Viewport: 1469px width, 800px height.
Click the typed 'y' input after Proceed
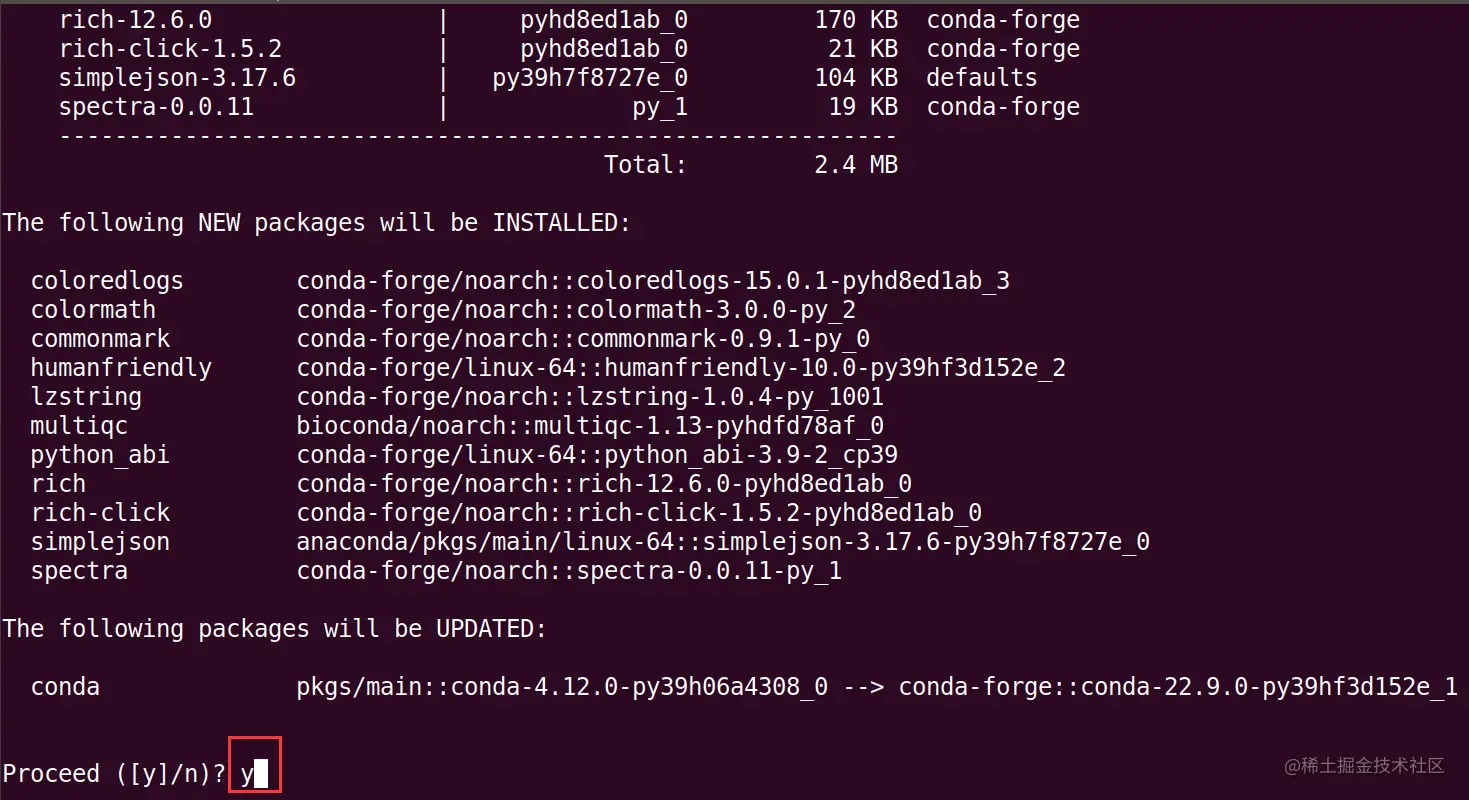(x=247, y=773)
